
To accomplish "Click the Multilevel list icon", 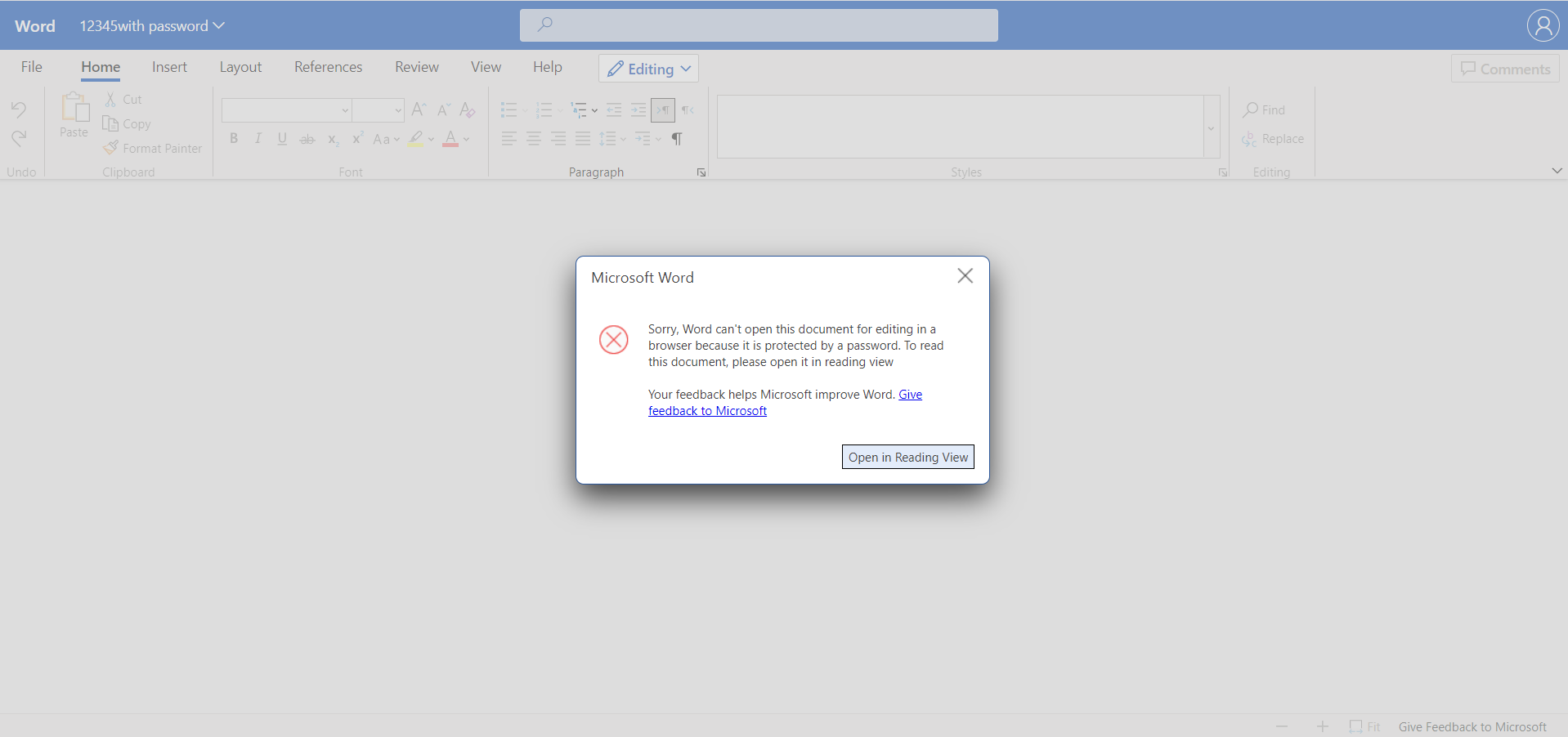I will click(x=579, y=109).
